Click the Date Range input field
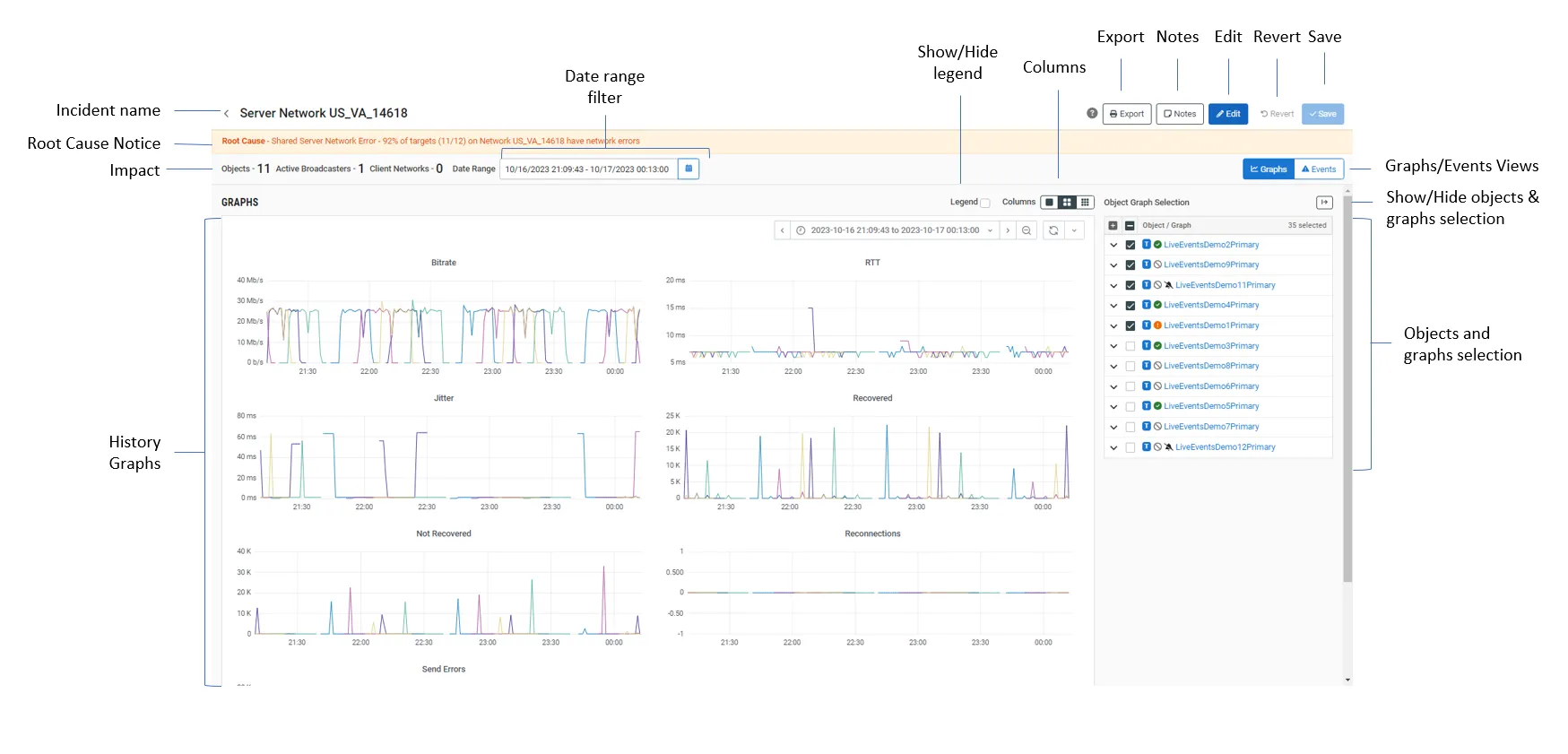Viewport: 1568px width, 754px height. point(589,169)
